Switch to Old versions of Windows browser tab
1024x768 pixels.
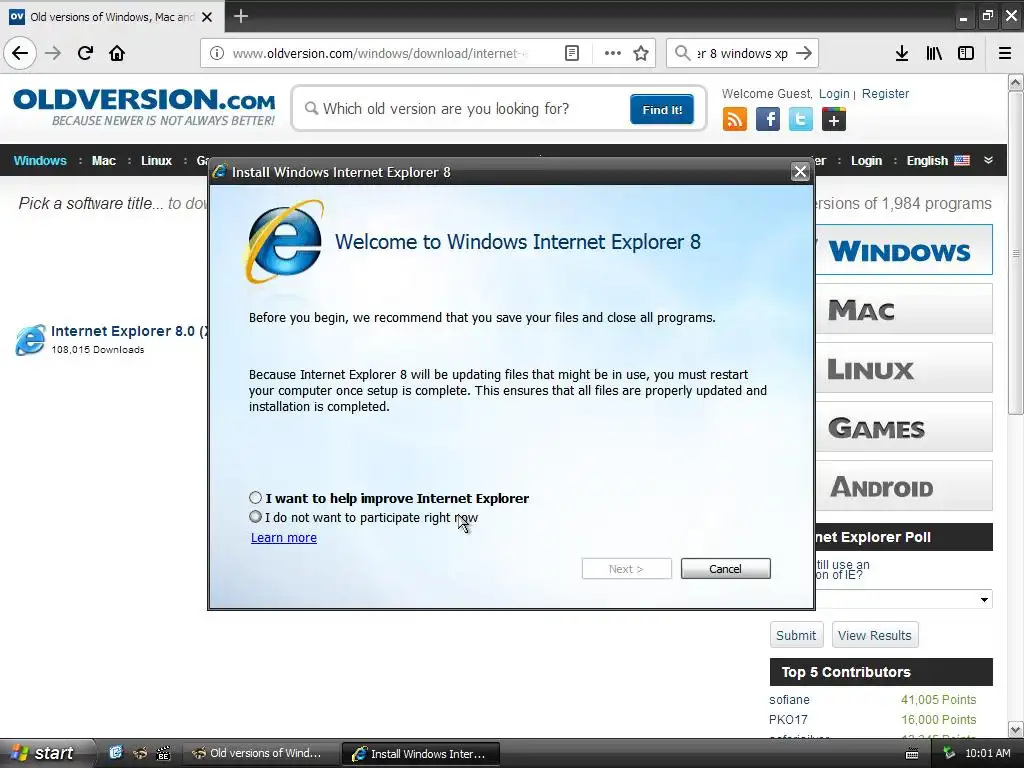coord(112,17)
